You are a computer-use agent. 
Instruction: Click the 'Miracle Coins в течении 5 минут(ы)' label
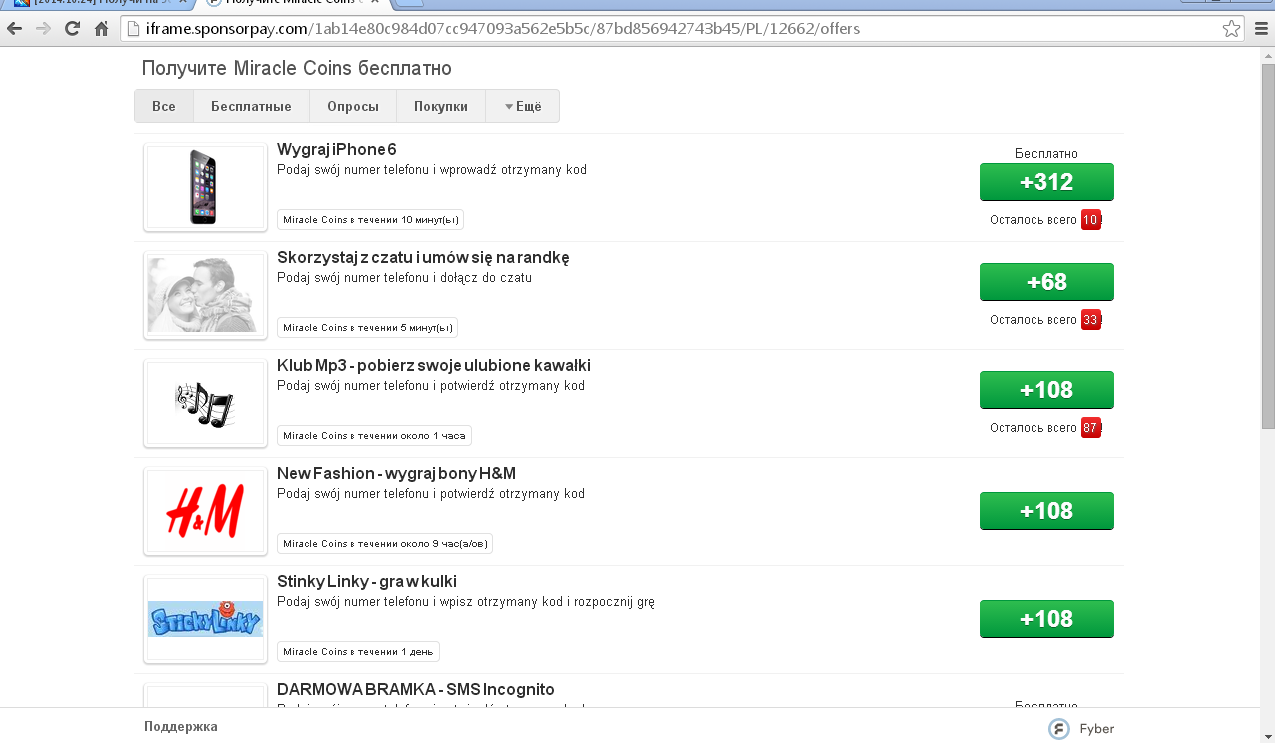point(367,328)
